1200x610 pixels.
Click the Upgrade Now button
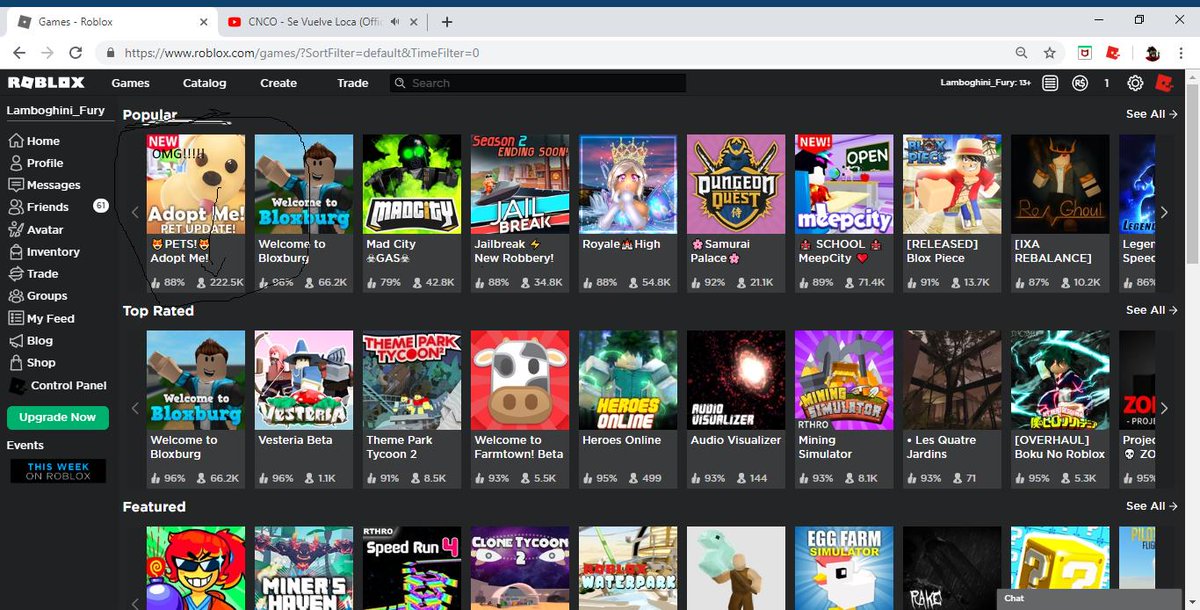[x=58, y=417]
